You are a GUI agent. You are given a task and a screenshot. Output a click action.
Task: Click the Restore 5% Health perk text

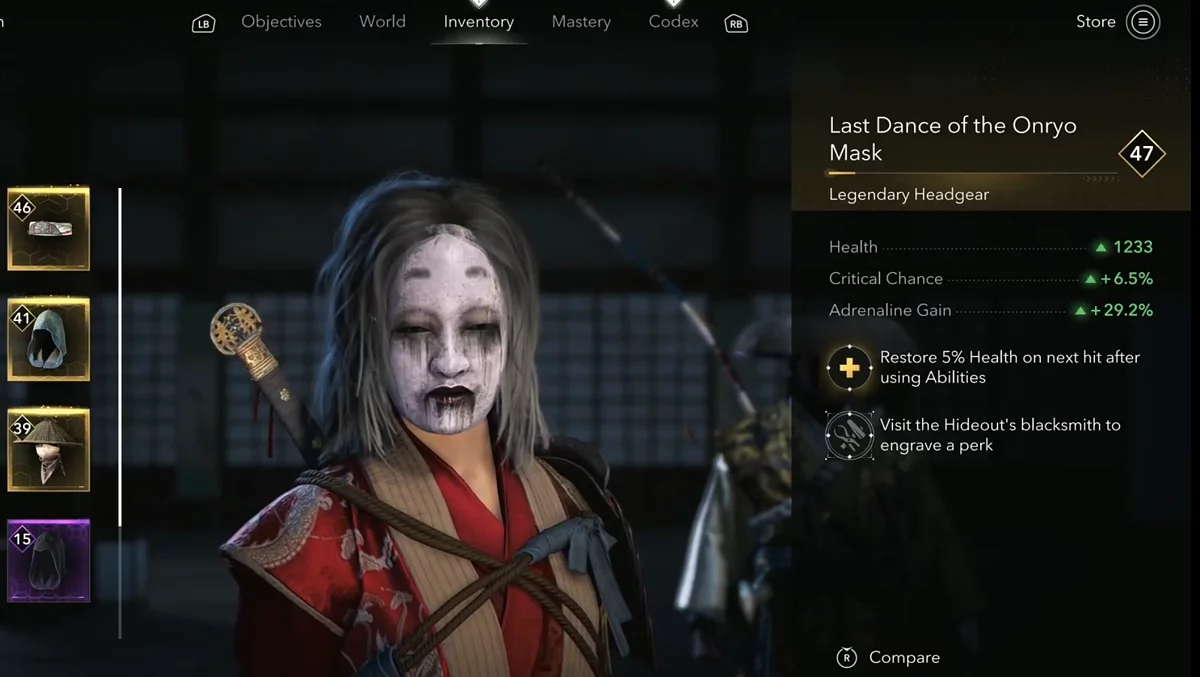pyautogui.click(x=1010, y=367)
